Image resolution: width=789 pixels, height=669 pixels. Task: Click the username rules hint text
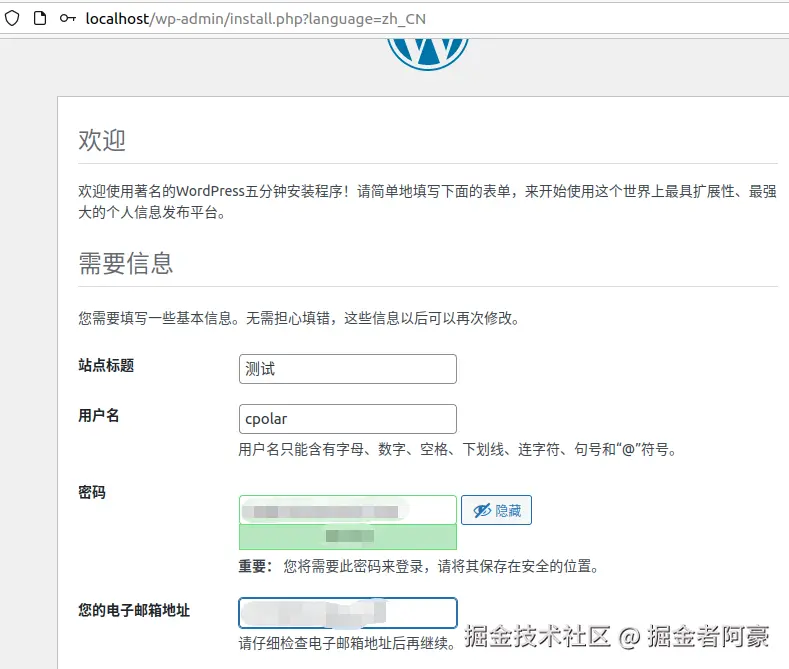(x=458, y=449)
